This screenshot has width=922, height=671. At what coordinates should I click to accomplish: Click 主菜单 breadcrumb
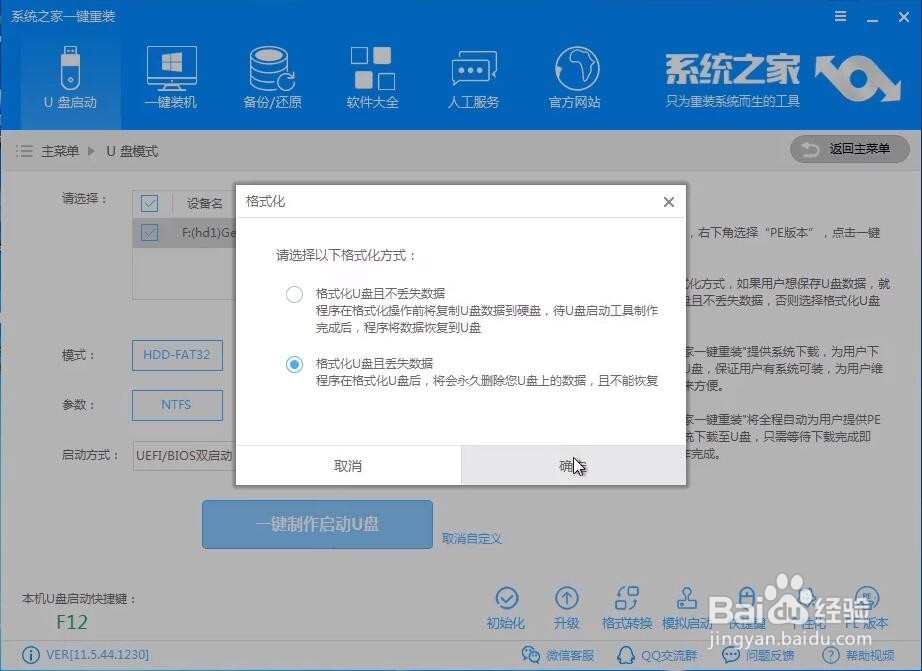59,151
